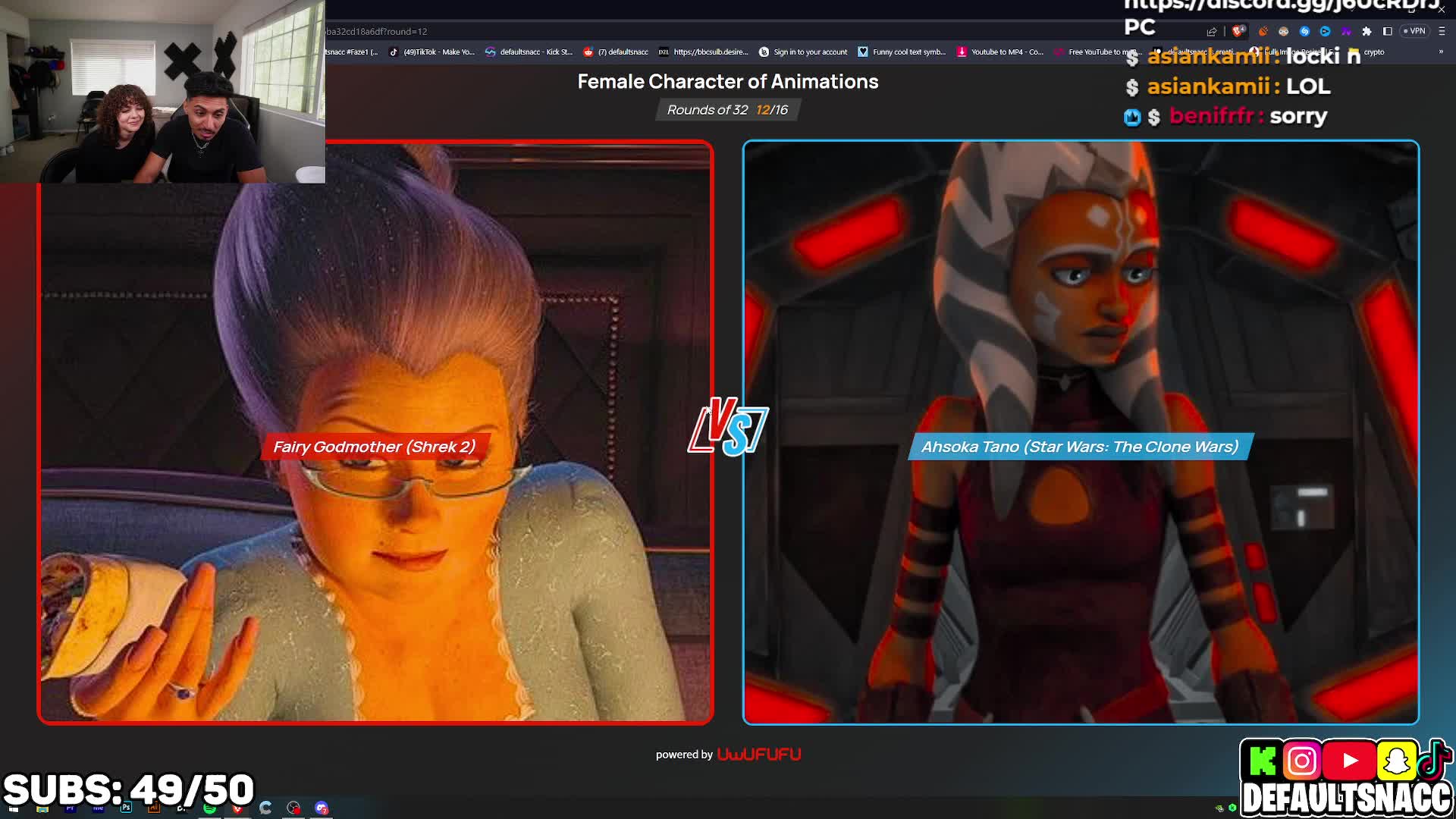Open the Windows Start button
This screenshot has height=819, width=1456.
[14, 809]
